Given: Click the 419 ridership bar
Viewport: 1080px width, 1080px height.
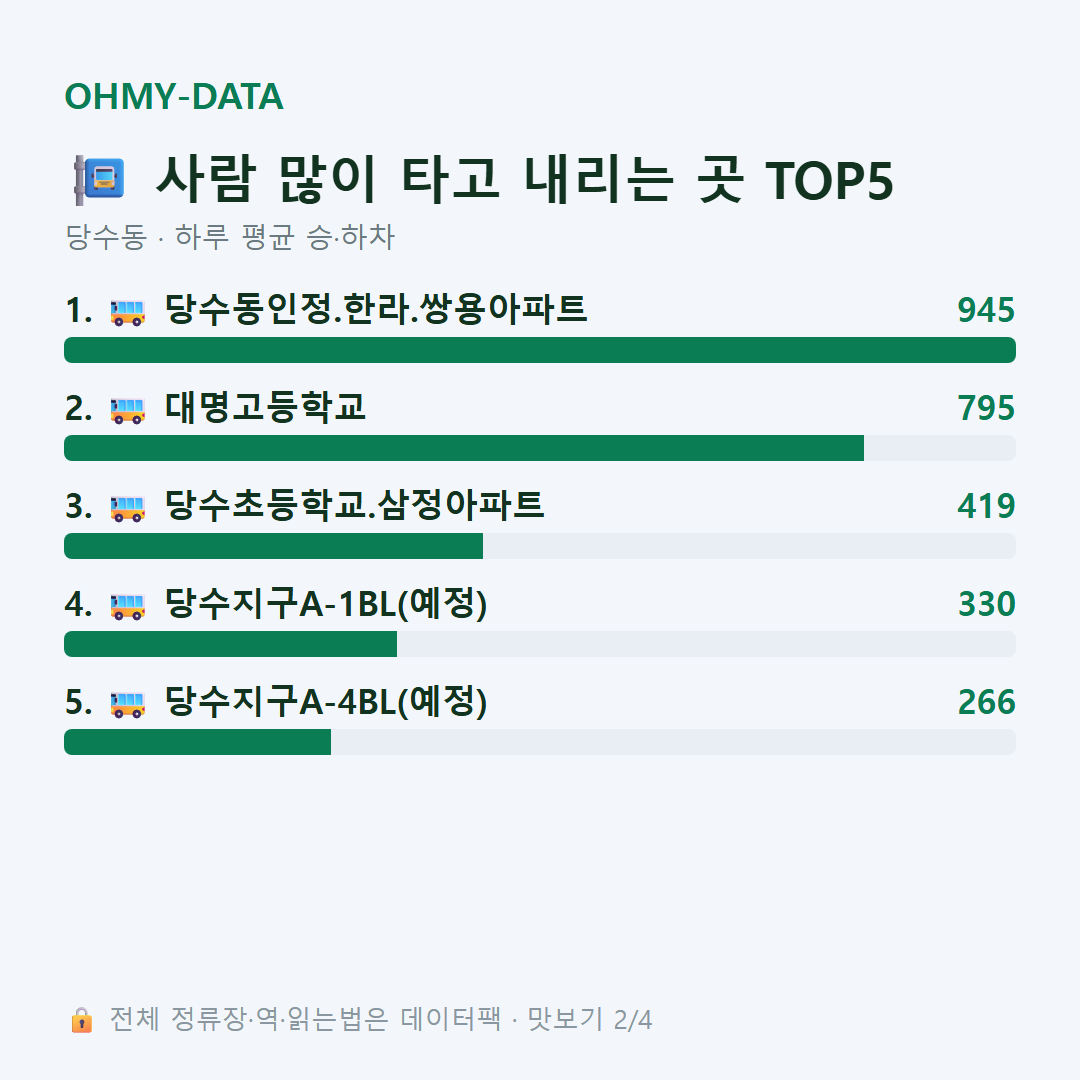Looking at the screenshot, I should click(540, 546).
